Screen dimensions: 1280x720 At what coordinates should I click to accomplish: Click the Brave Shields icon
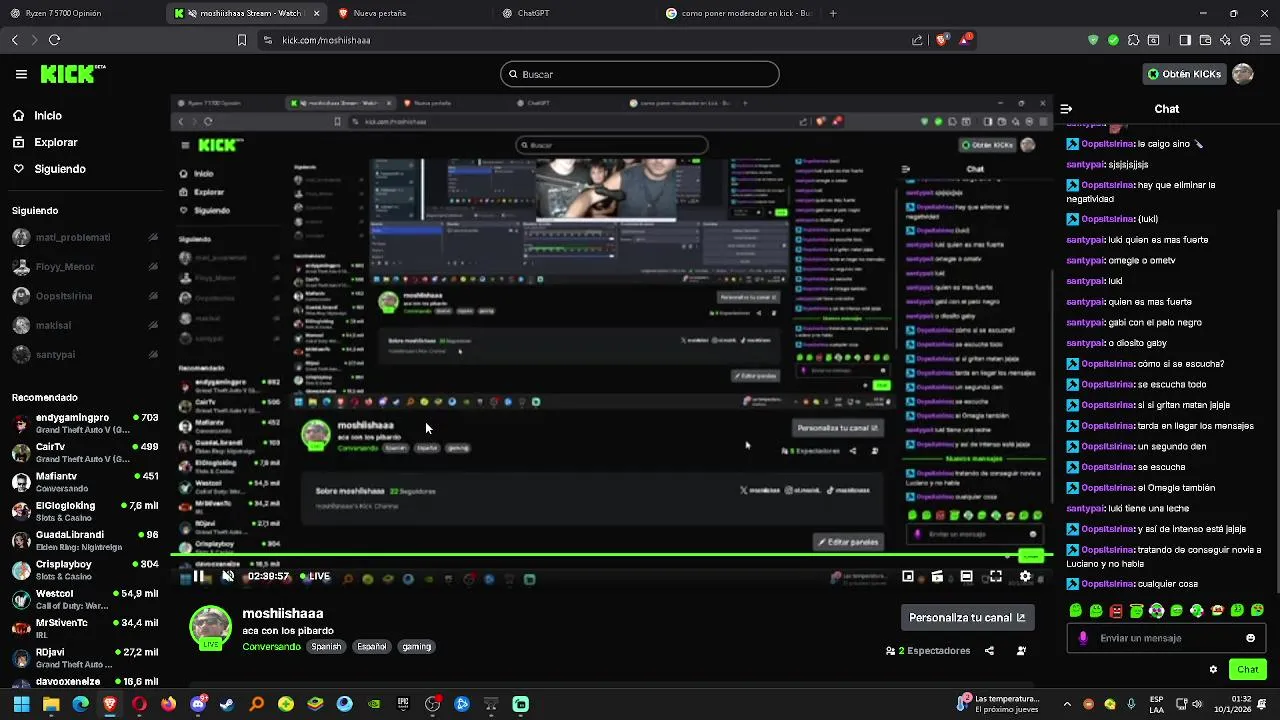pos(942,40)
